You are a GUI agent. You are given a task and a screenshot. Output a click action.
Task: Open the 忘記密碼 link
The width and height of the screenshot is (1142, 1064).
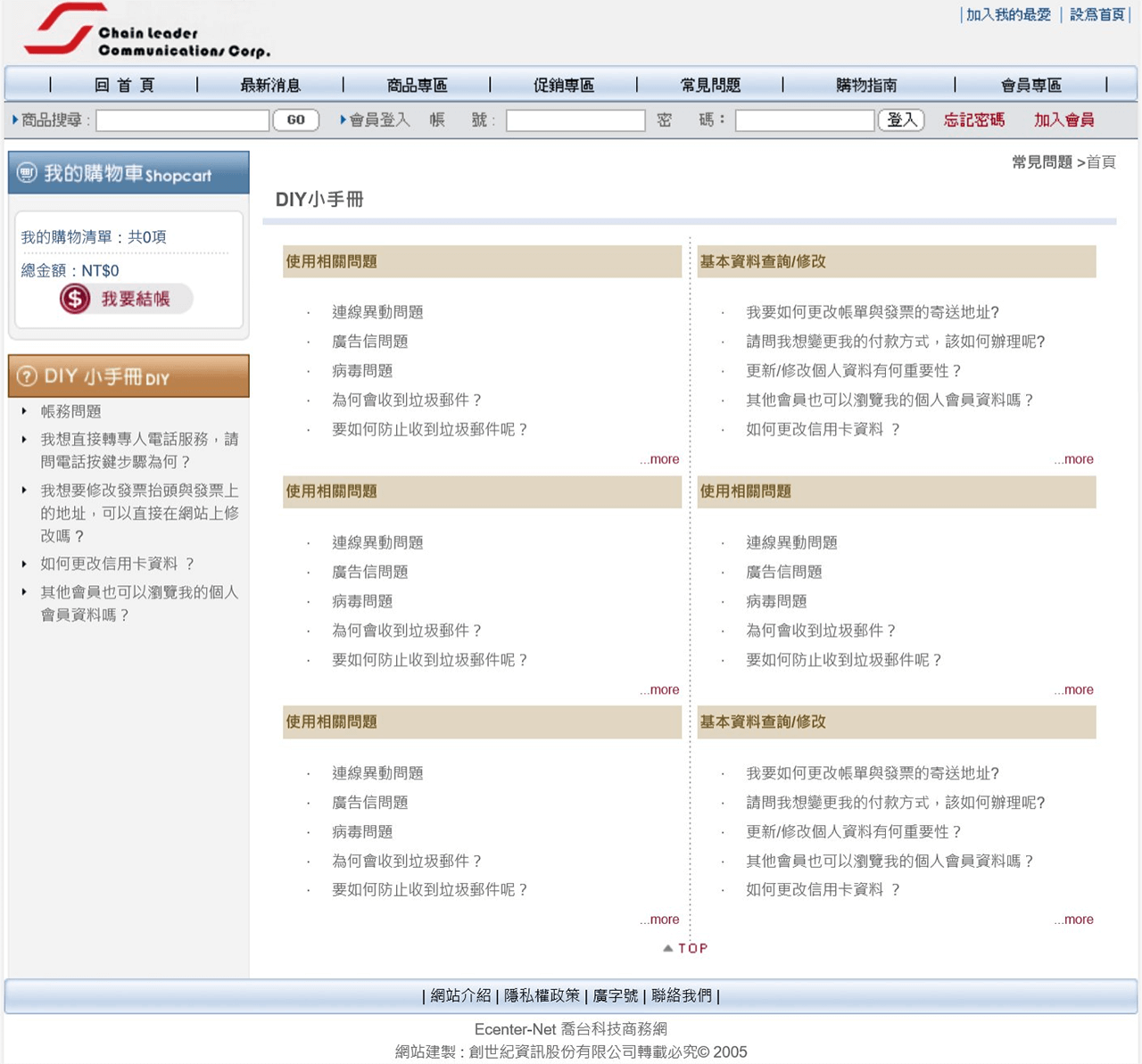(x=974, y=120)
